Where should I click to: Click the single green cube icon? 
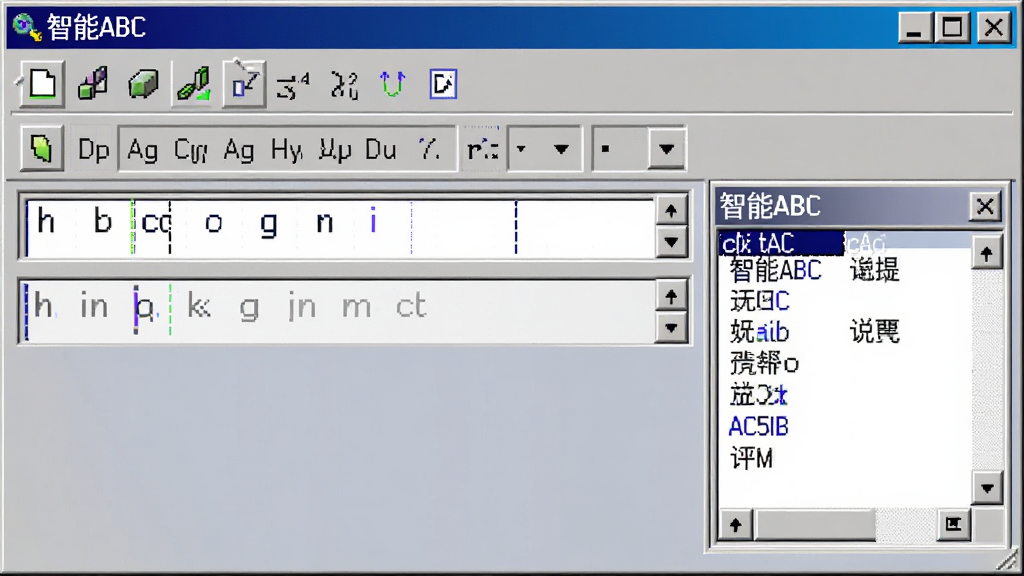point(143,84)
